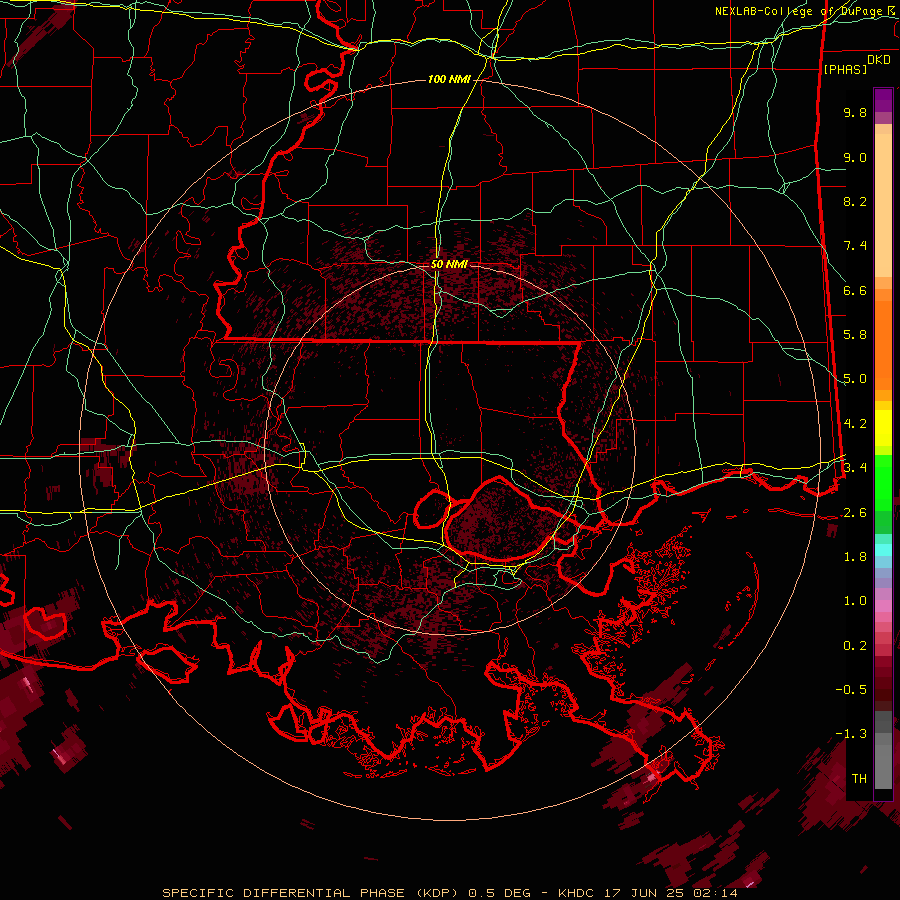Click the -1.3 legend value
Image resolution: width=900 pixels, height=900 pixels.
(x=851, y=734)
